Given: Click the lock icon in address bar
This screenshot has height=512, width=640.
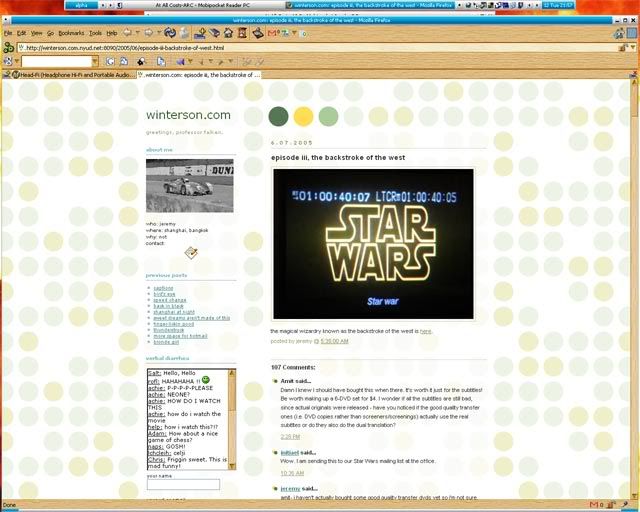Looking at the screenshot, I should 622,48.
